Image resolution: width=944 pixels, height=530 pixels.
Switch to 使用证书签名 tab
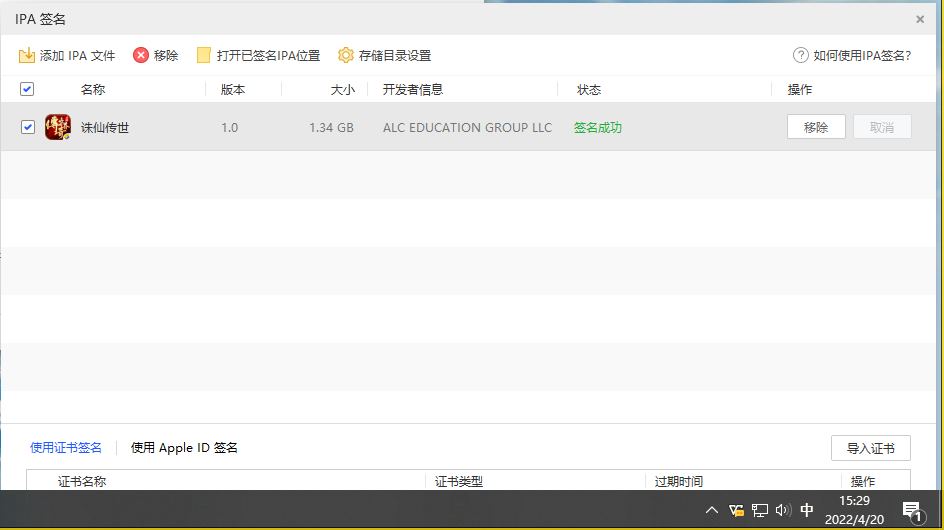[x=66, y=448]
